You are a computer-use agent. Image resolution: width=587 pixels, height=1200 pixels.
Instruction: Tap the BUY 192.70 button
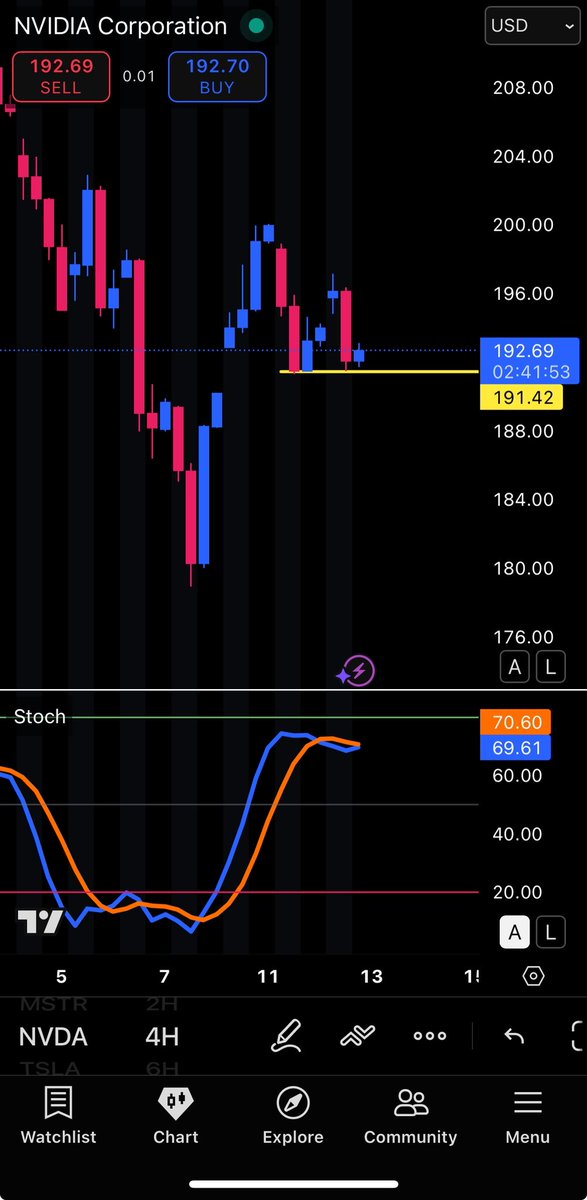coord(217,77)
